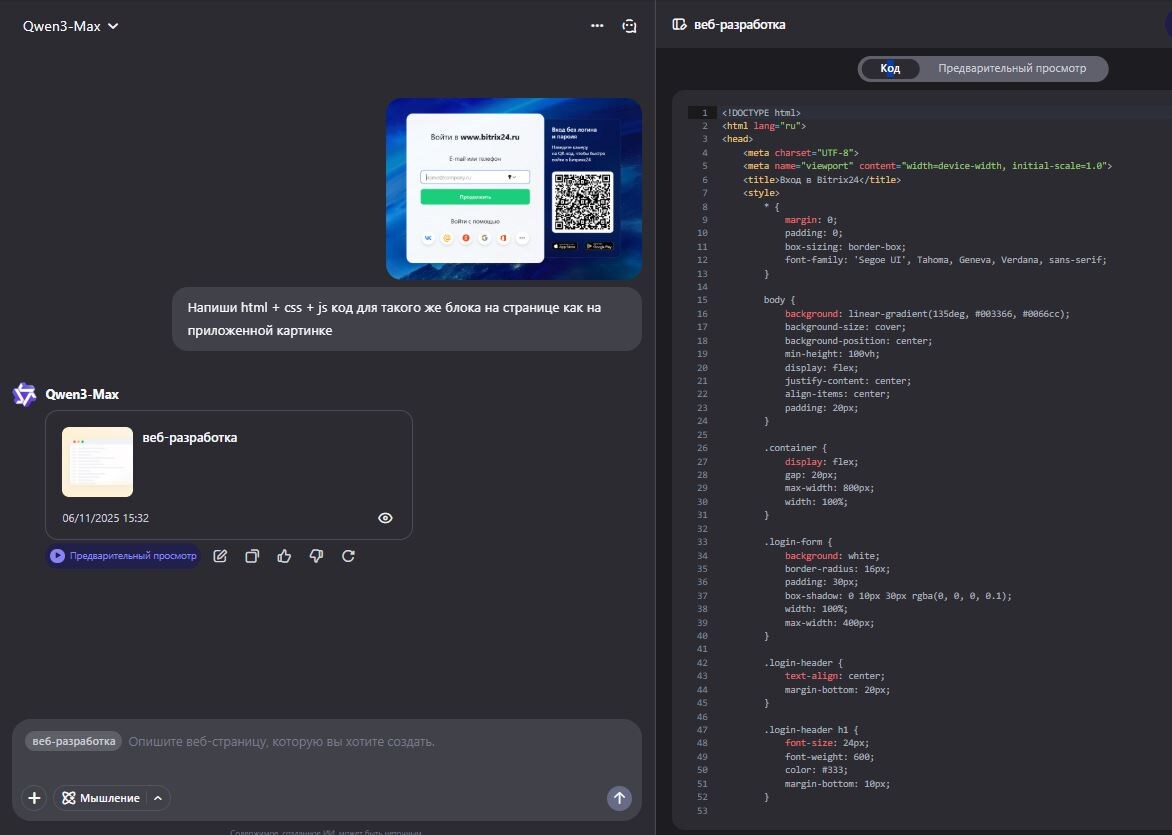Toggle the Мышление thinking mode button
Viewport: 1172px width, 835px height.
click(101, 798)
